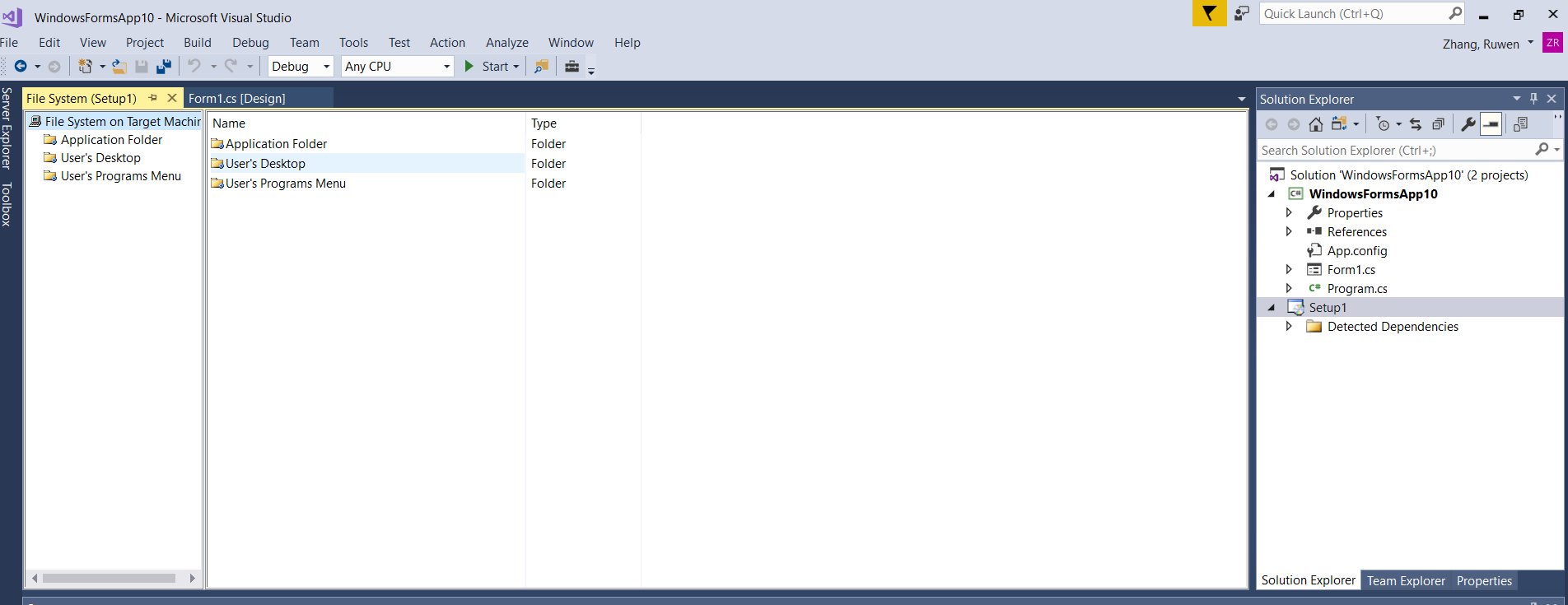Click the Solution Explorer Home icon
1568x605 pixels.
[1316, 124]
